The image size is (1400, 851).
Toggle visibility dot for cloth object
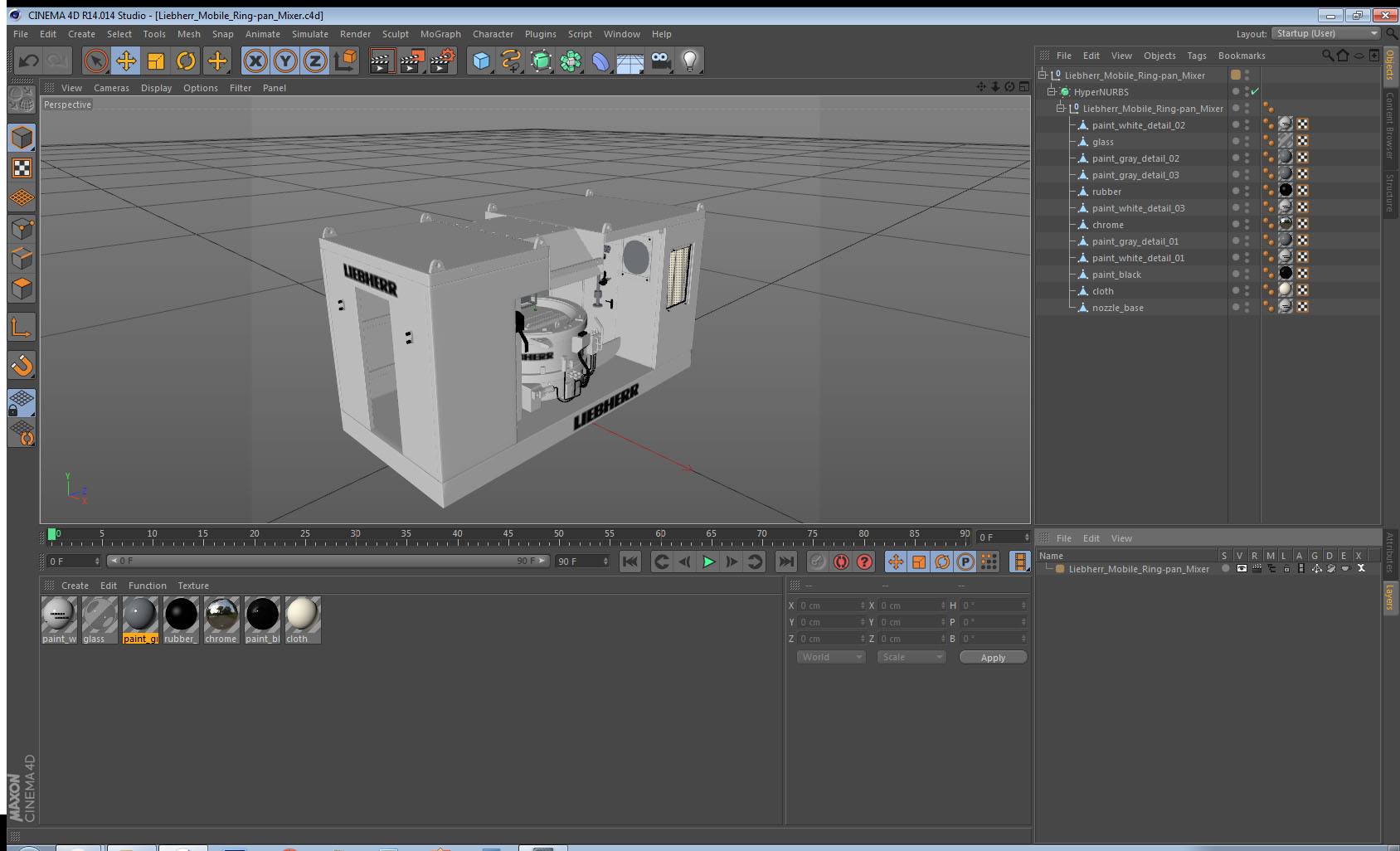coord(1235,290)
